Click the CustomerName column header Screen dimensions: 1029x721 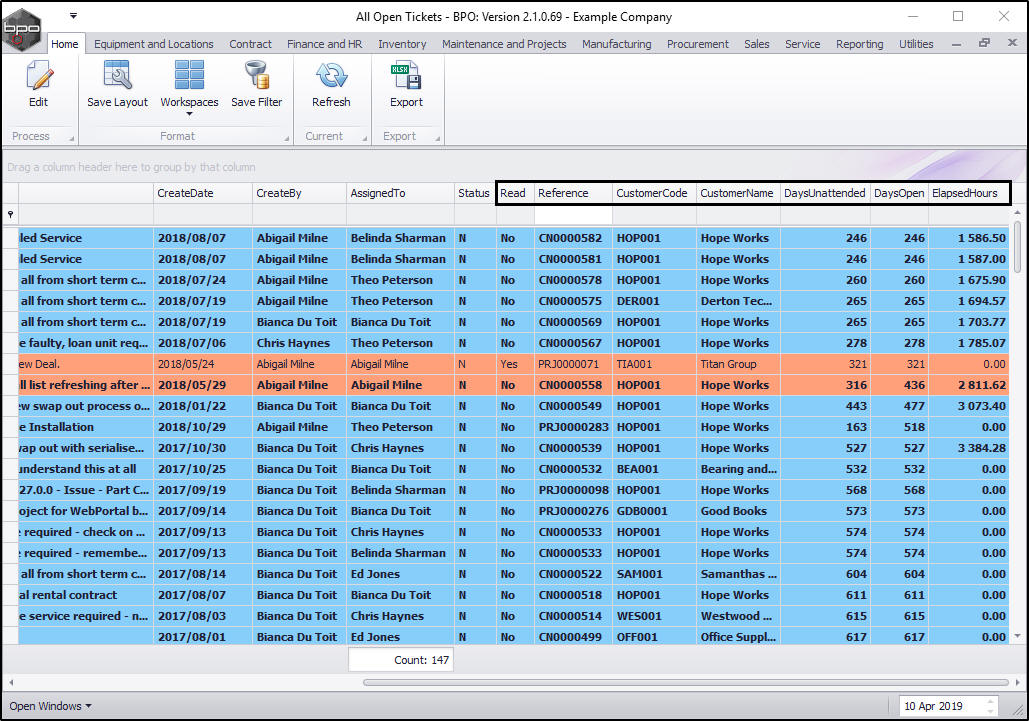pyautogui.click(x=737, y=193)
